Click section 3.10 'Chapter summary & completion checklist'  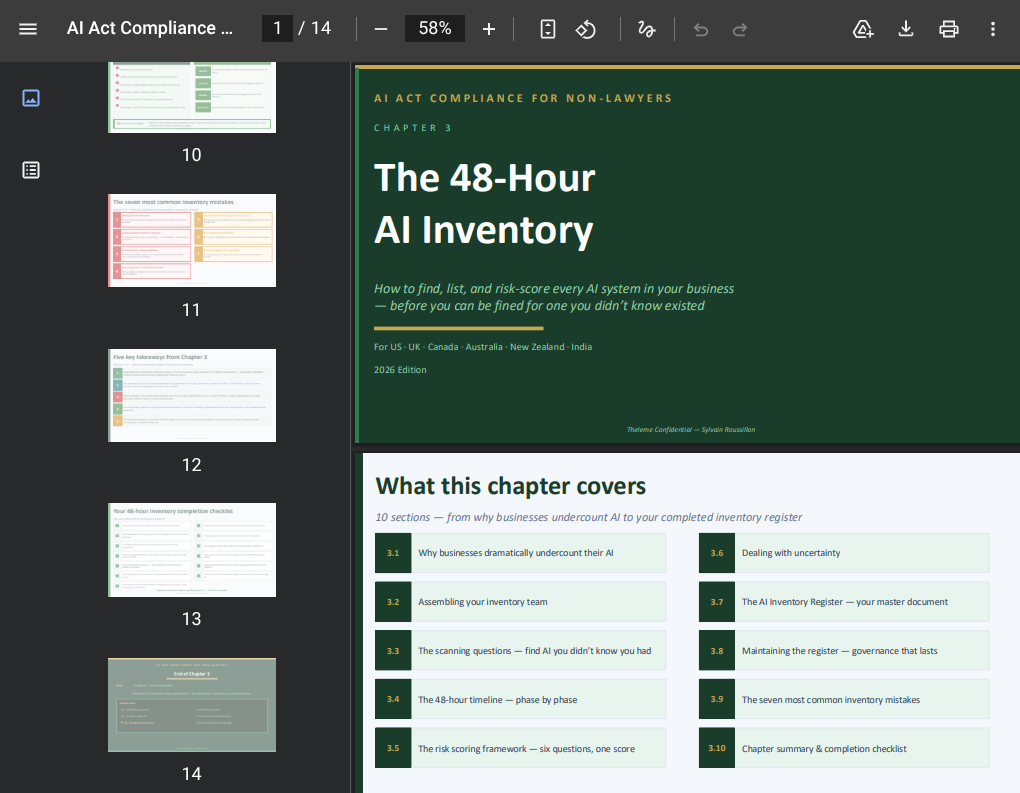tap(844, 748)
